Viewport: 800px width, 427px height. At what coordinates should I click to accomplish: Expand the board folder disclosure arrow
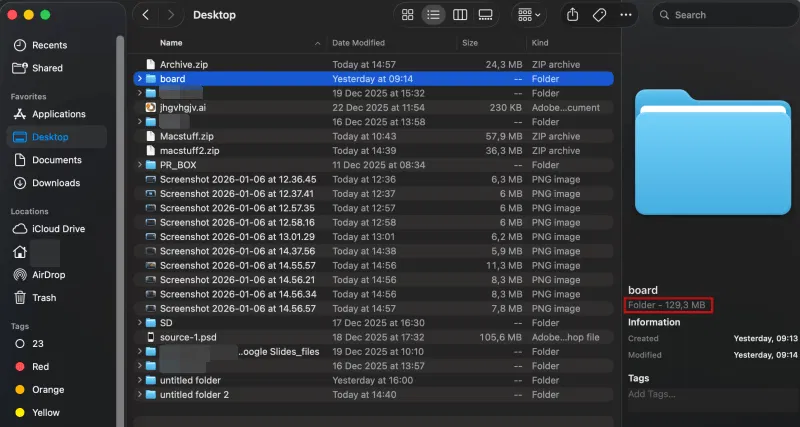click(139, 79)
